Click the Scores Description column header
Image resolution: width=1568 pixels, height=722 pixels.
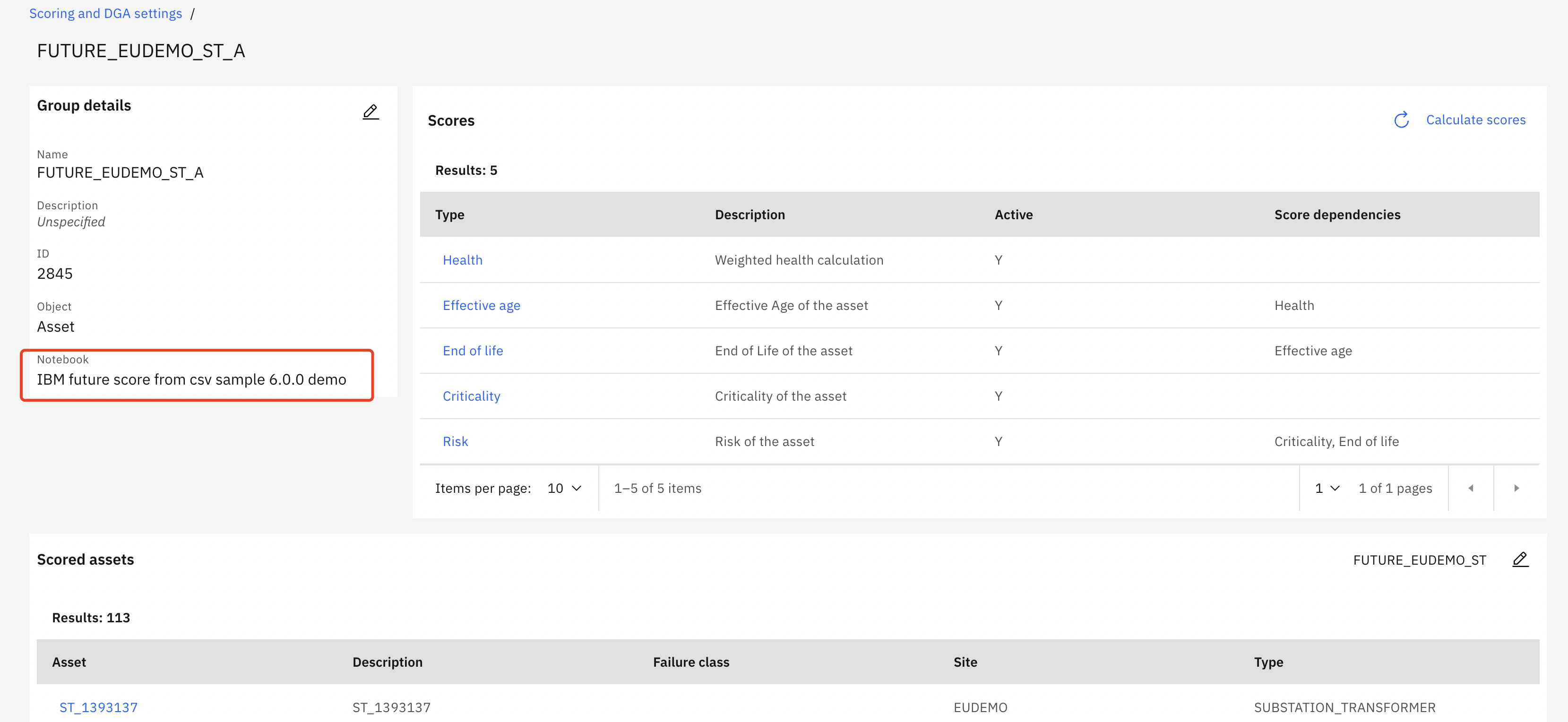pos(750,215)
